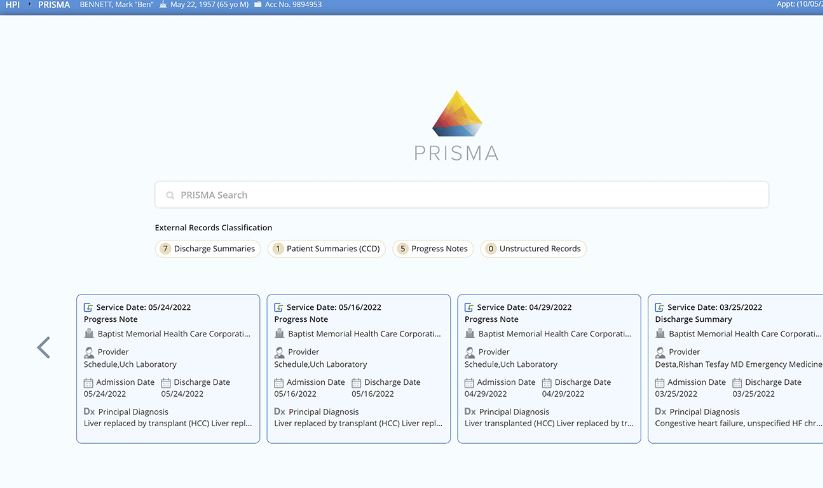Click the facility building icon on 04/29/2022 card
Screen dimensions: 823x488
click(x=470, y=333)
